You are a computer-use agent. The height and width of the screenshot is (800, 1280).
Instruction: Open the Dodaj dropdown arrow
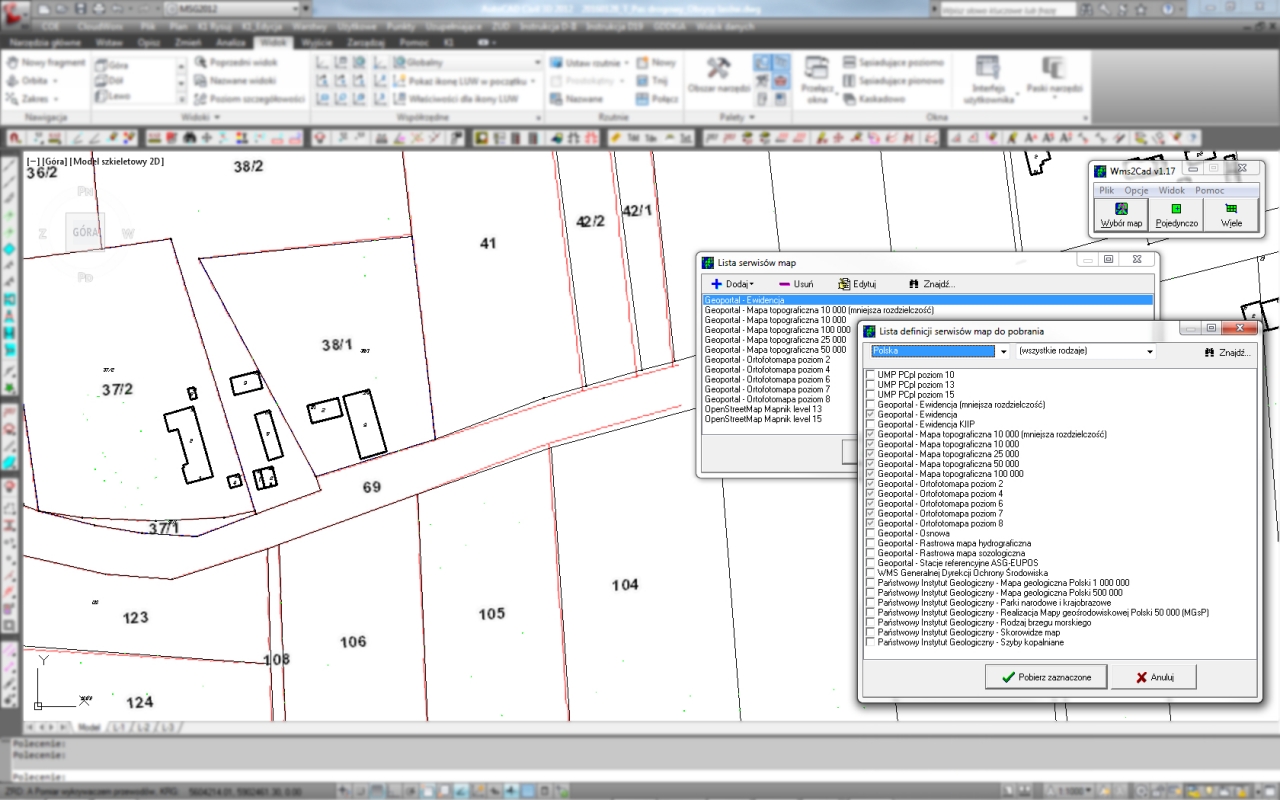[x=751, y=285]
